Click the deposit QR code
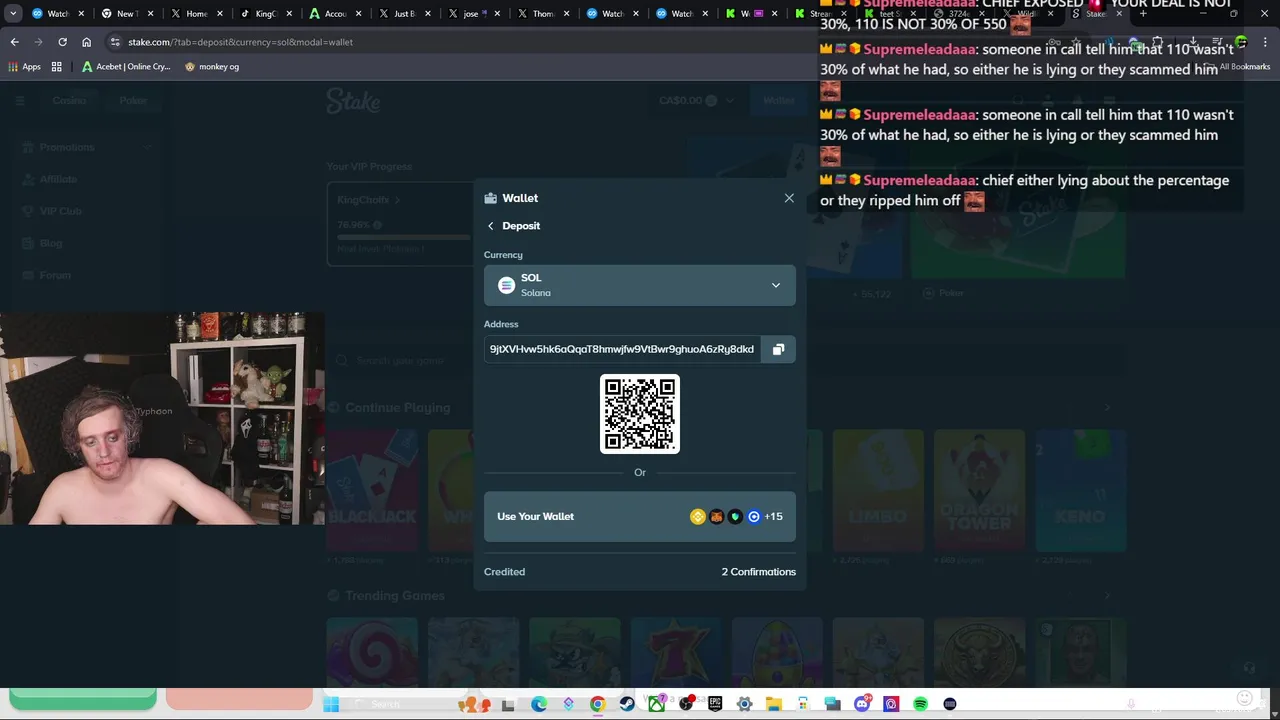 640,414
